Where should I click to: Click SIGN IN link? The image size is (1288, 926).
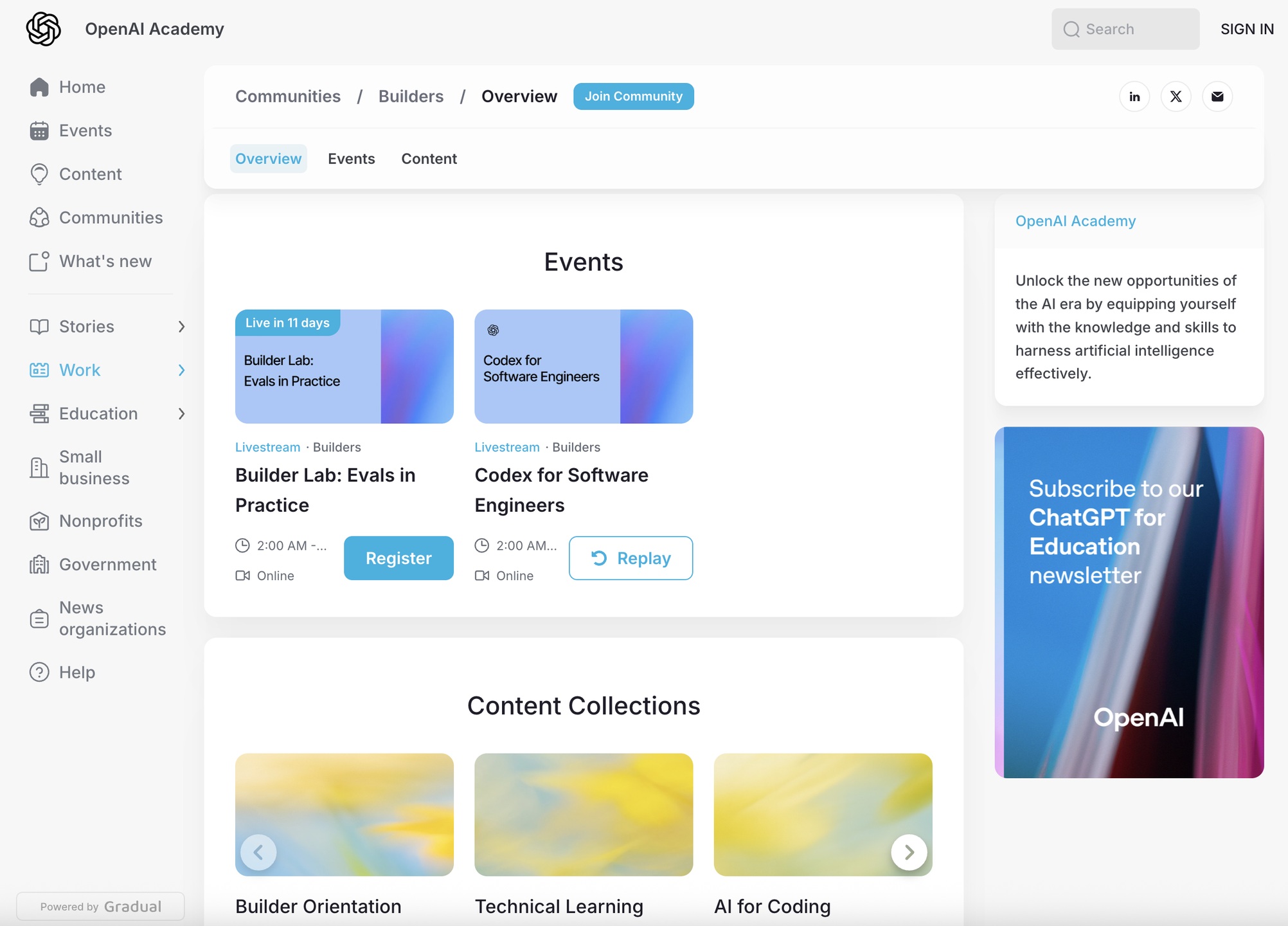[x=1247, y=29]
